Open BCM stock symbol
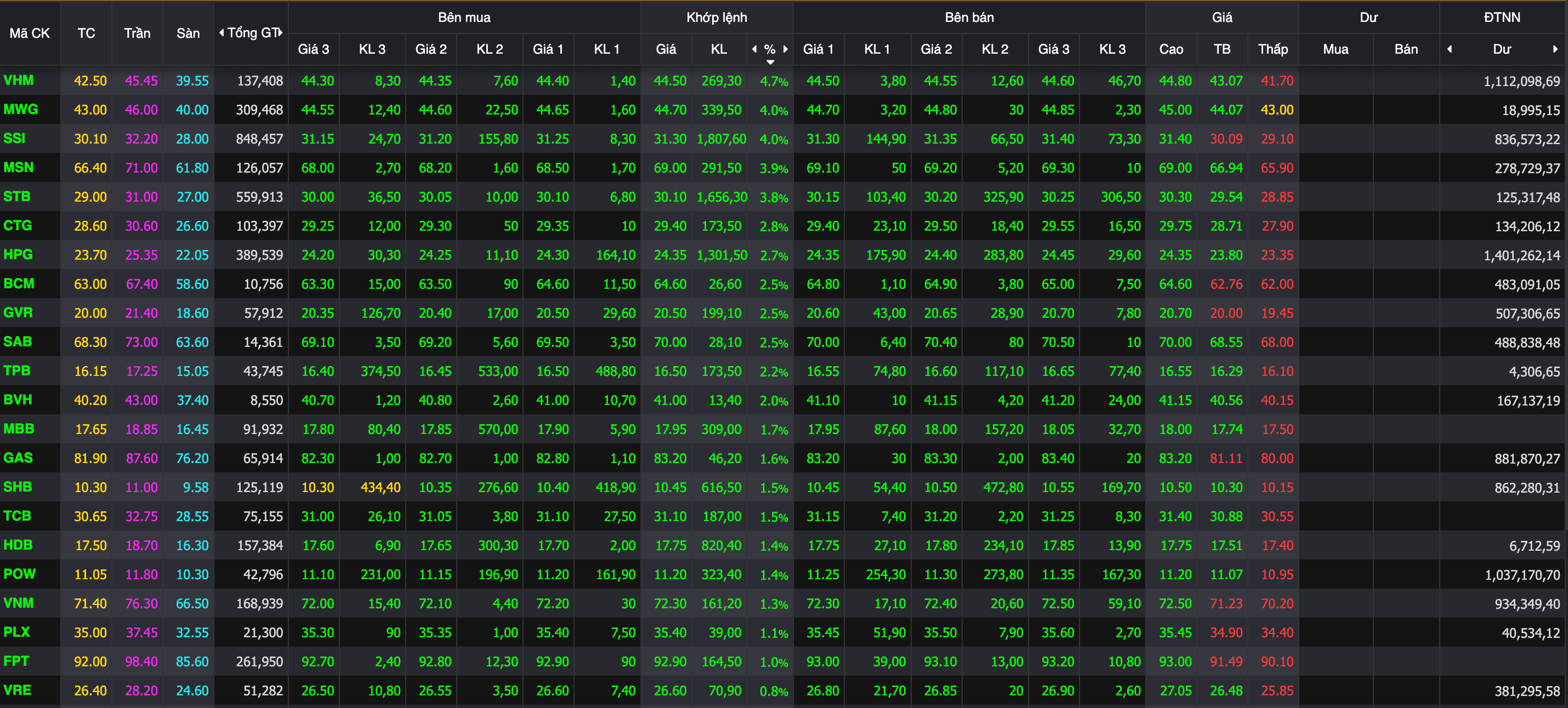This screenshot has width=1568, height=708. [19, 283]
